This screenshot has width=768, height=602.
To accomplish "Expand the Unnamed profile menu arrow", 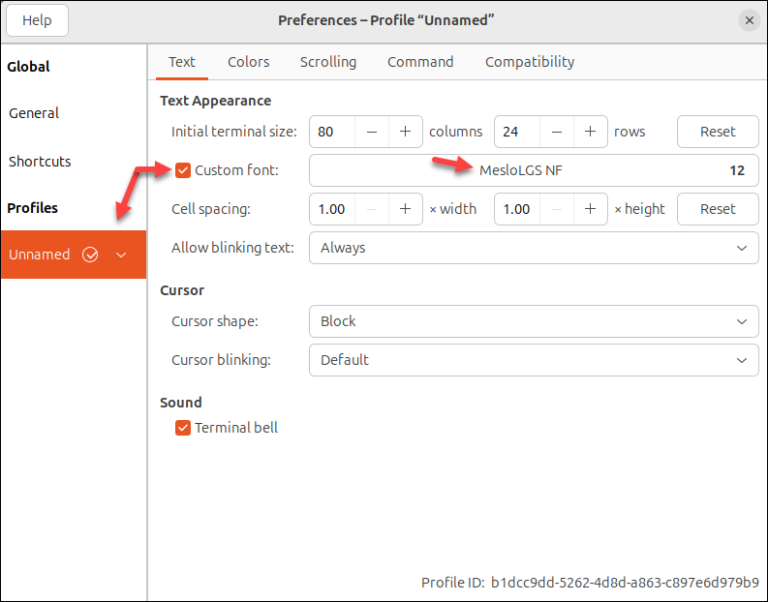I will click(x=121, y=255).
